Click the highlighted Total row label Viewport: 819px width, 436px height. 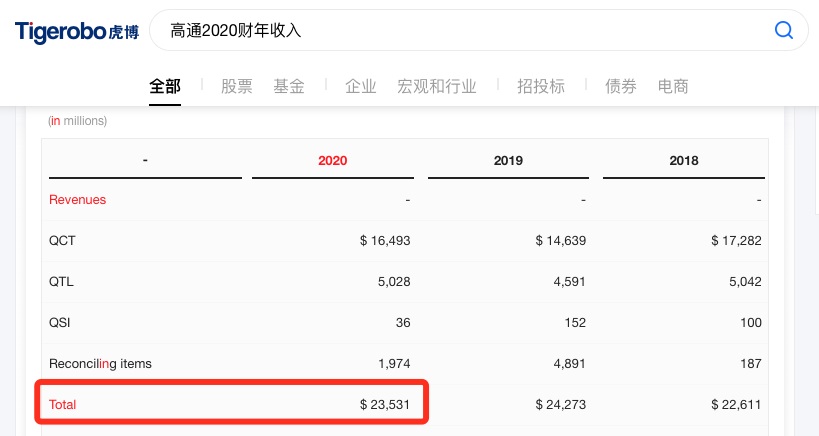(x=62, y=404)
